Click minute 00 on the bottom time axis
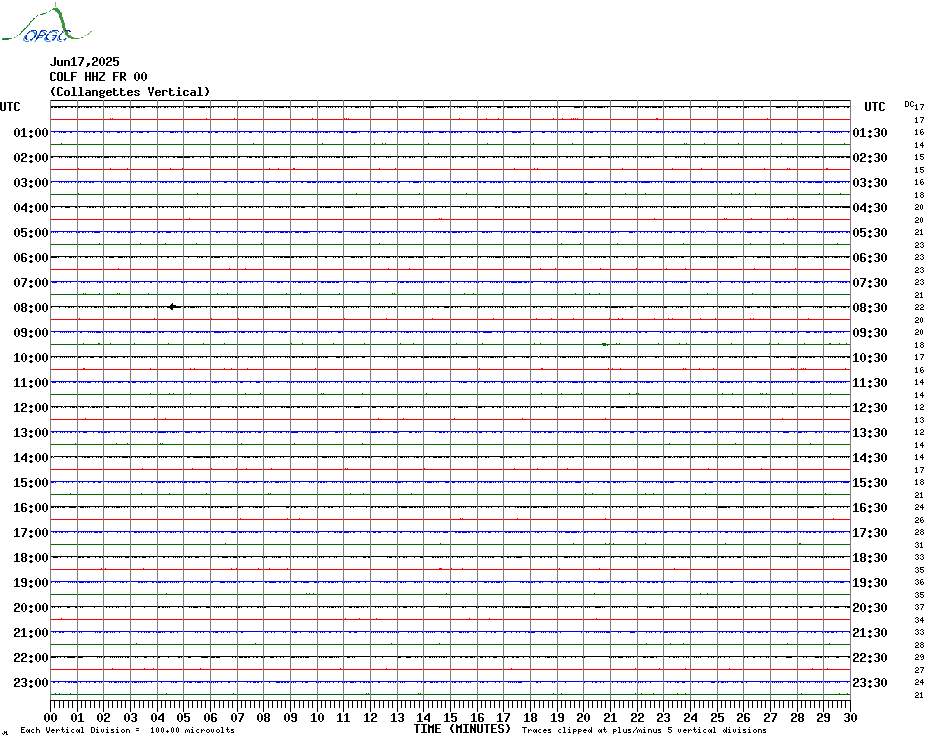The width and height of the screenshot is (930, 744). 52,717
